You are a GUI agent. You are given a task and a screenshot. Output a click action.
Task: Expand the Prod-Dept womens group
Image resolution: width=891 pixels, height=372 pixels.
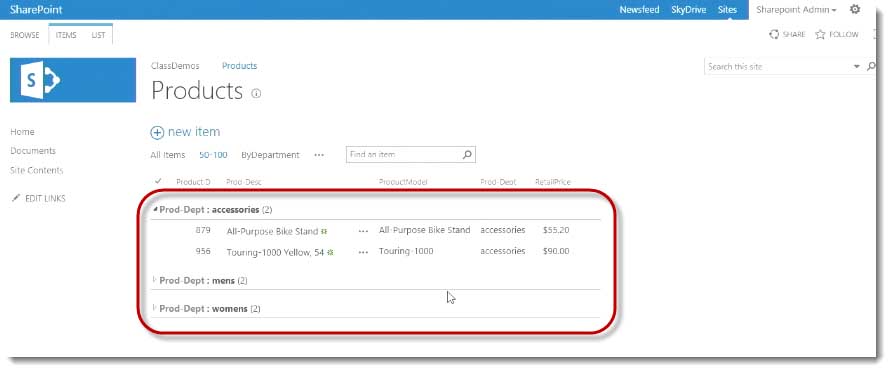tap(155, 308)
